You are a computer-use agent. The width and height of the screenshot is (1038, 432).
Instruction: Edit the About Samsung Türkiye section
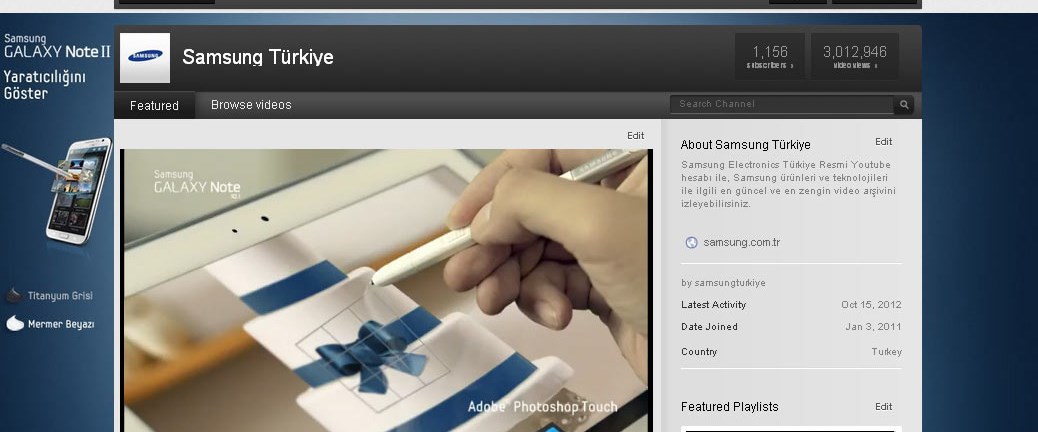pos(883,142)
